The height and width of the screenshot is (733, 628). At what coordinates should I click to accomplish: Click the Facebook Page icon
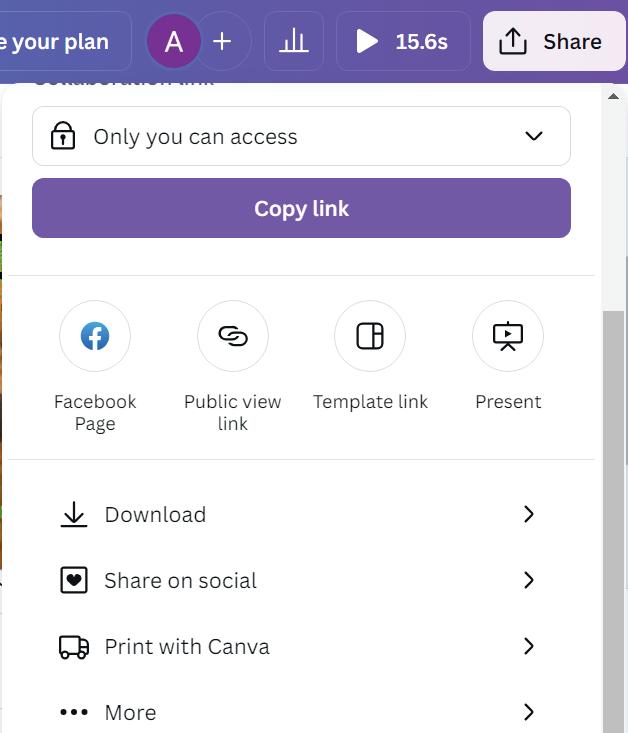click(x=95, y=336)
